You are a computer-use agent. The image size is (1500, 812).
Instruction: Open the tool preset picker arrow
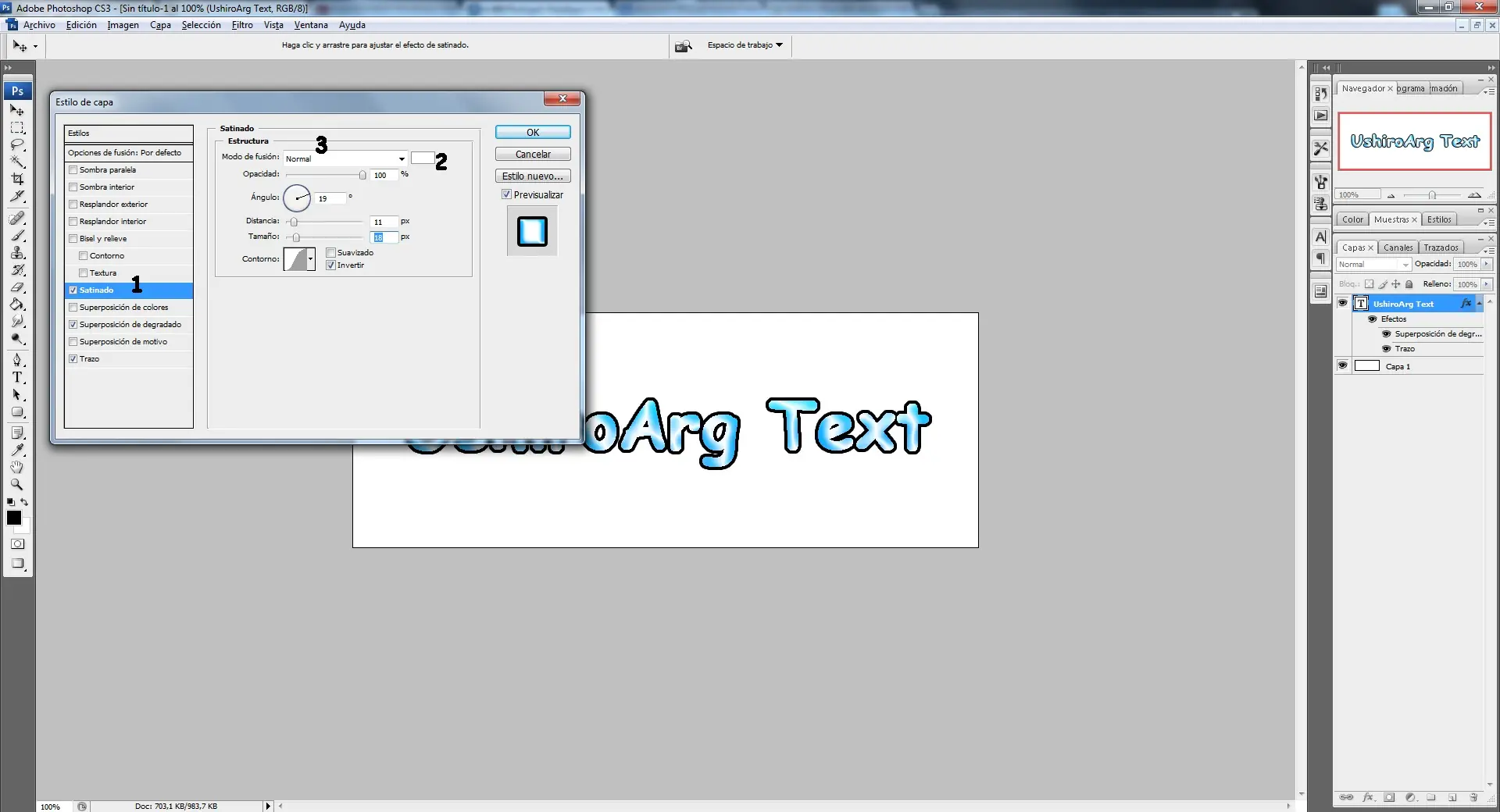click(x=35, y=46)
